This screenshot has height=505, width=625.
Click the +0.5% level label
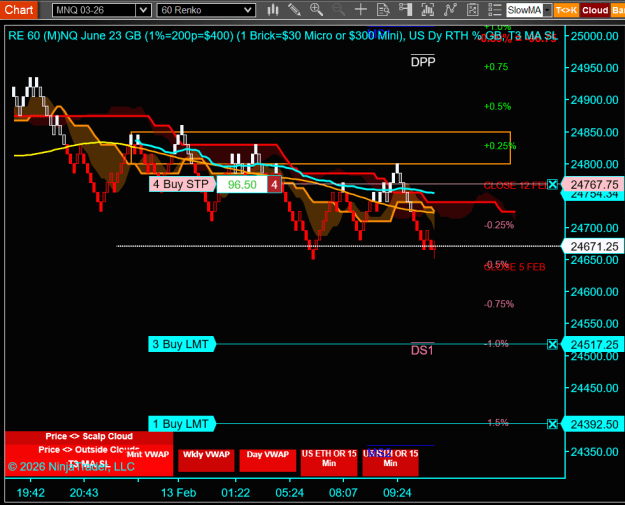[497, 106]
